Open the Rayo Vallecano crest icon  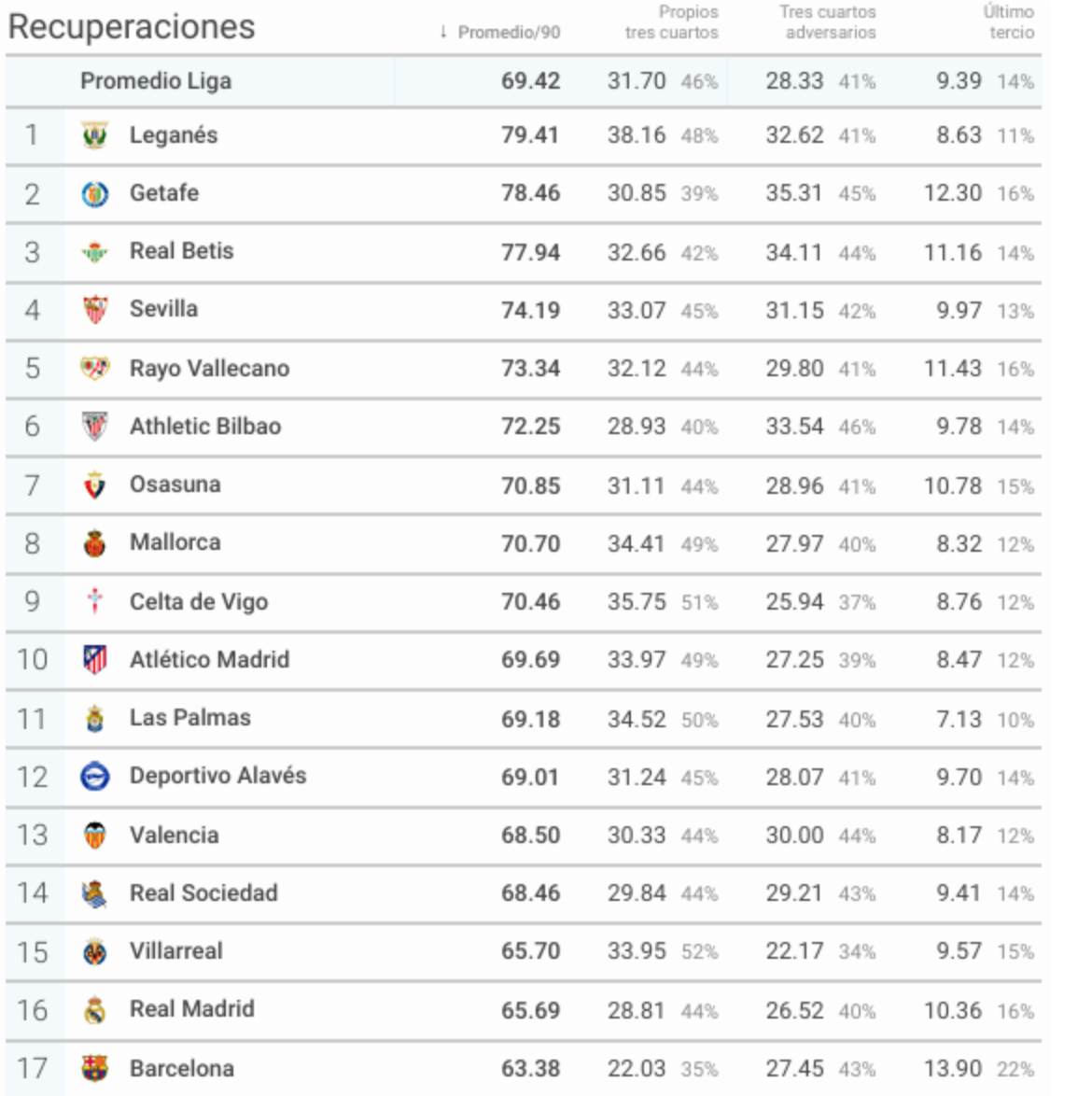(95, 368)
